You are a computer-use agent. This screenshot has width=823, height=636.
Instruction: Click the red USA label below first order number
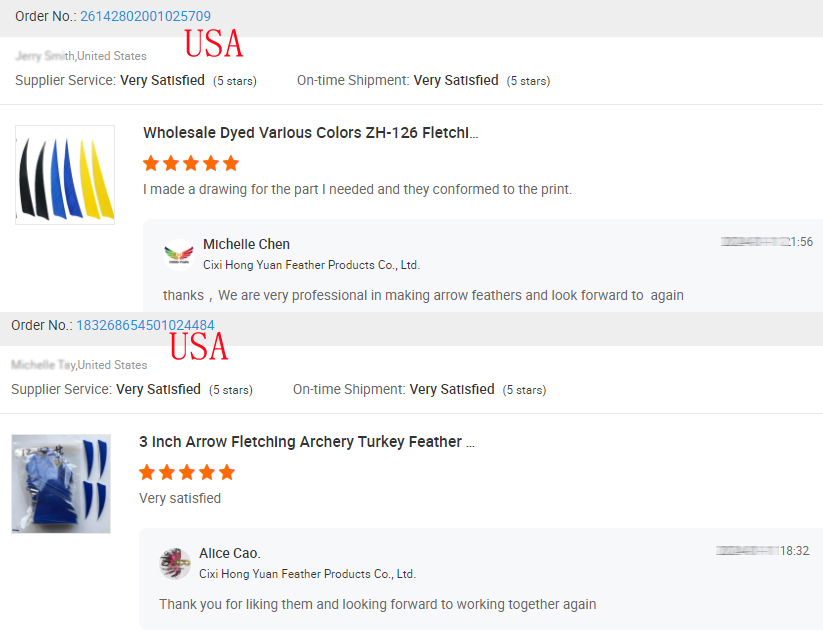point(214,44)
